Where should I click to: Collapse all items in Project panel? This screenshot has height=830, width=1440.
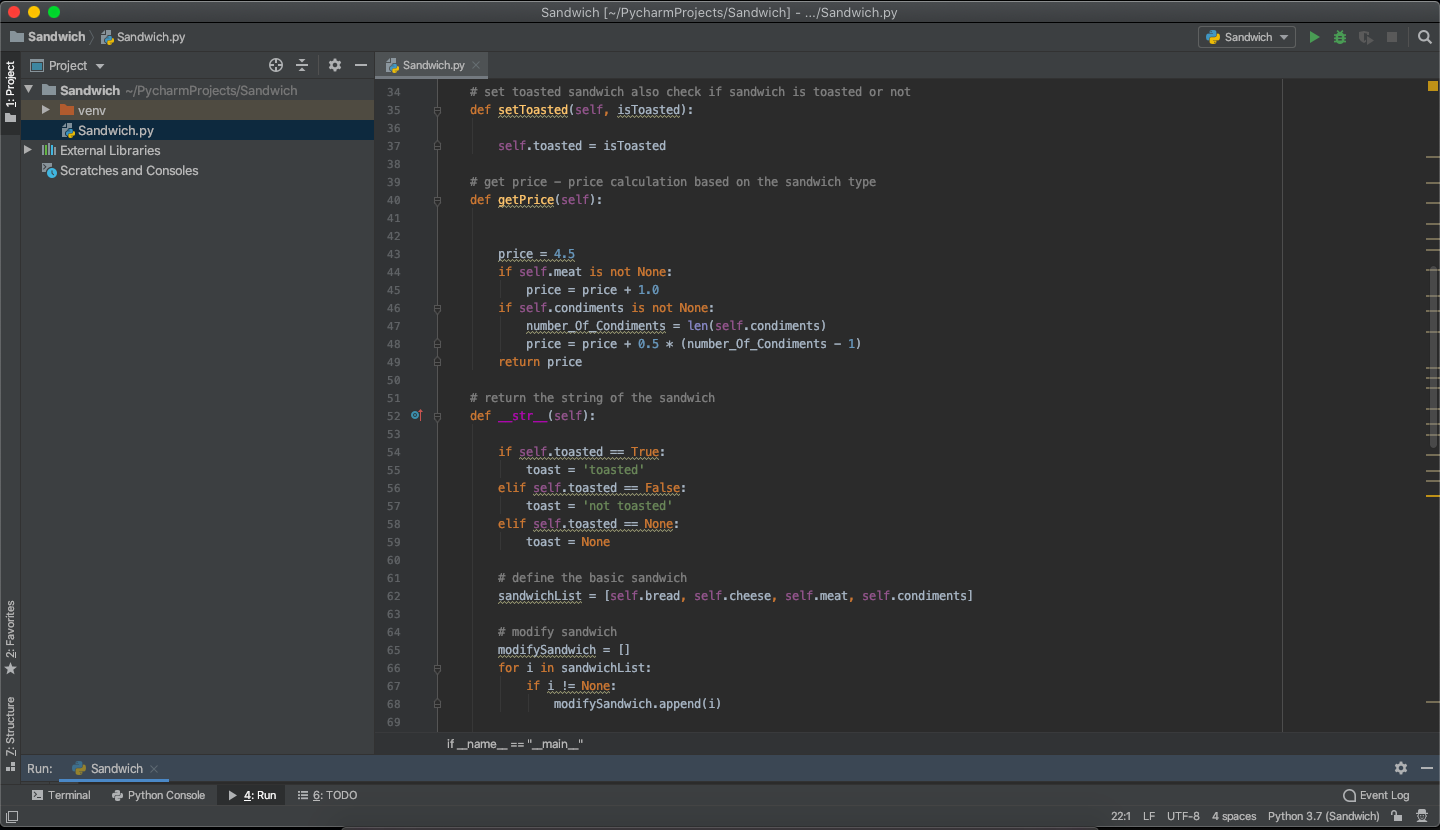[302, 65]
